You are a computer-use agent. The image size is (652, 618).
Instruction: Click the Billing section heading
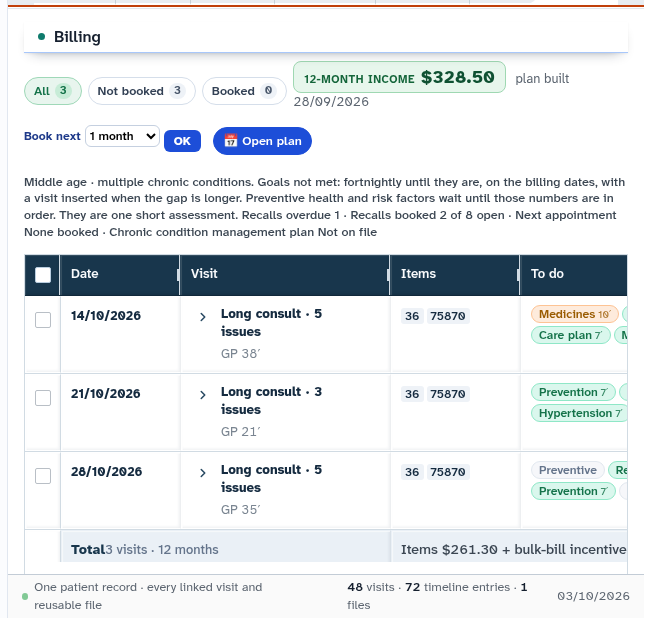coord(77,37)
